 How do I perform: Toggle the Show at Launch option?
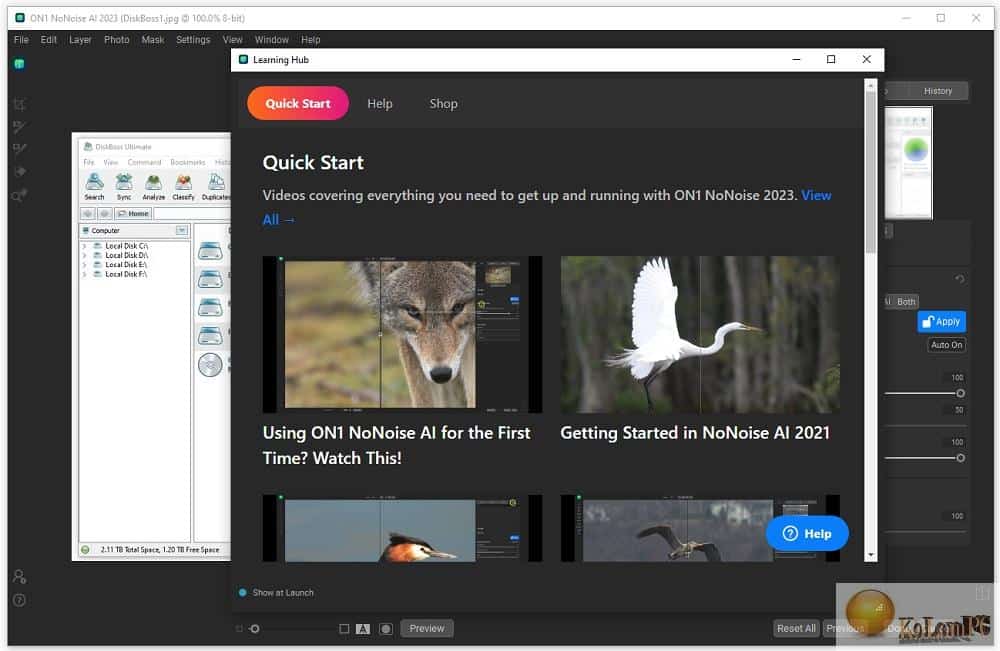[276, 592]
